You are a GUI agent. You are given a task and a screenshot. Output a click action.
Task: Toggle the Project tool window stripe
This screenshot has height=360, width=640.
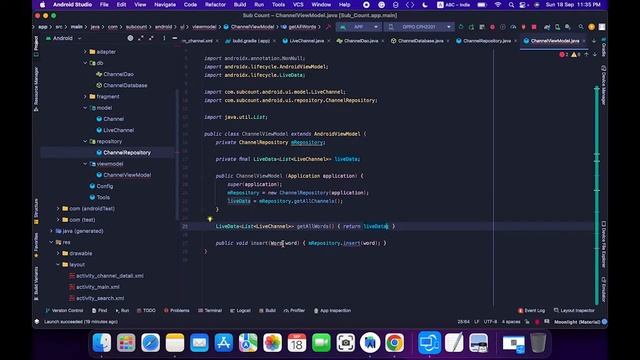tap(36, 46)
